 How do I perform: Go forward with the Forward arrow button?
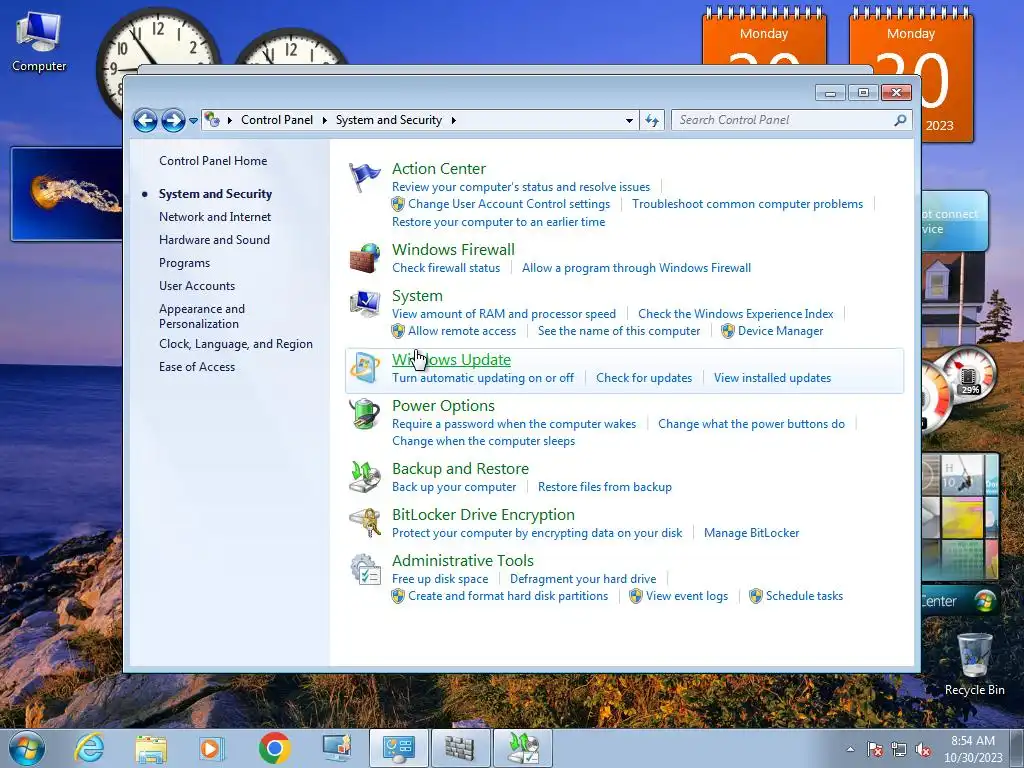pyautogui.click(x=173, y=120)
